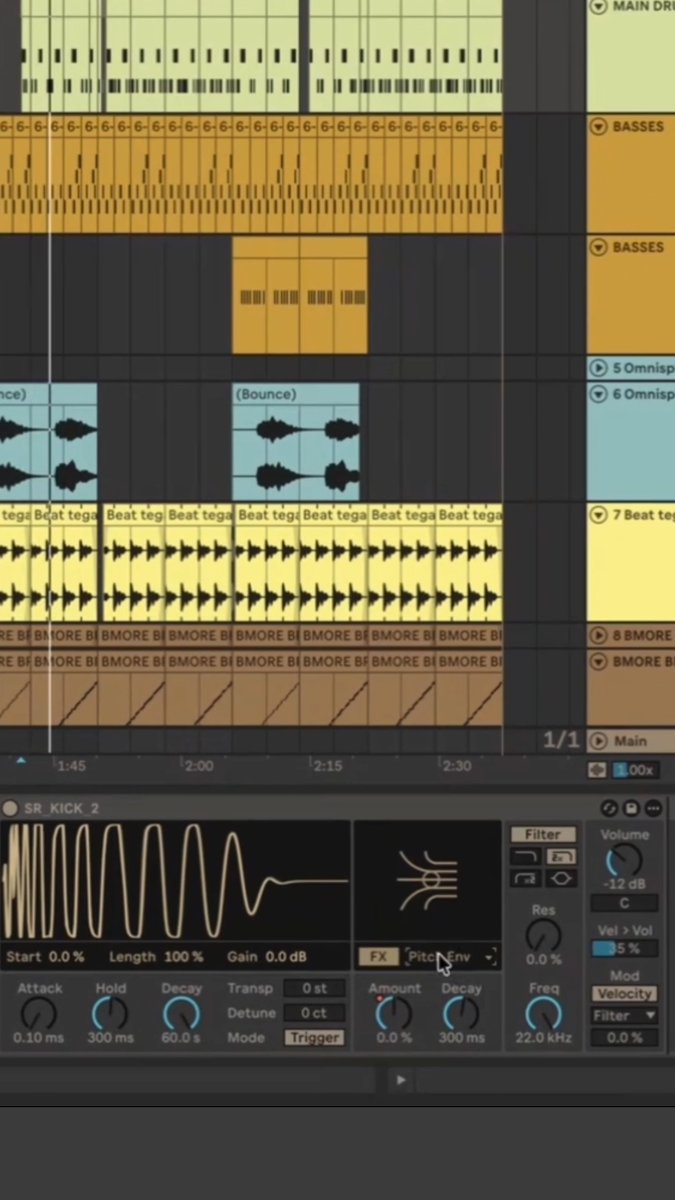Click the 22.0 kHz frequency value
This screenshot has height=1200, width=675.
tap(543, 1038)
